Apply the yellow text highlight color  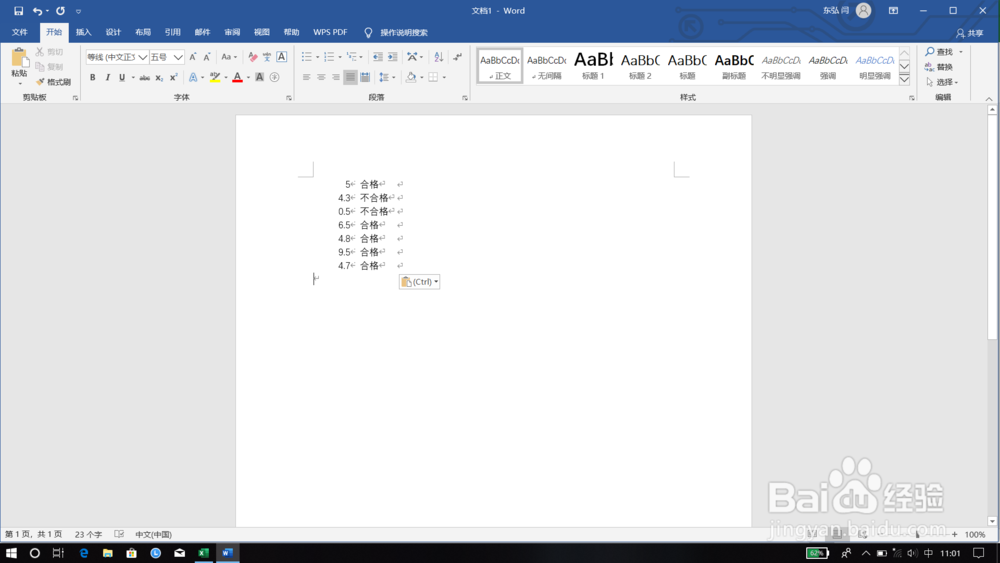[x=215, y=77]
